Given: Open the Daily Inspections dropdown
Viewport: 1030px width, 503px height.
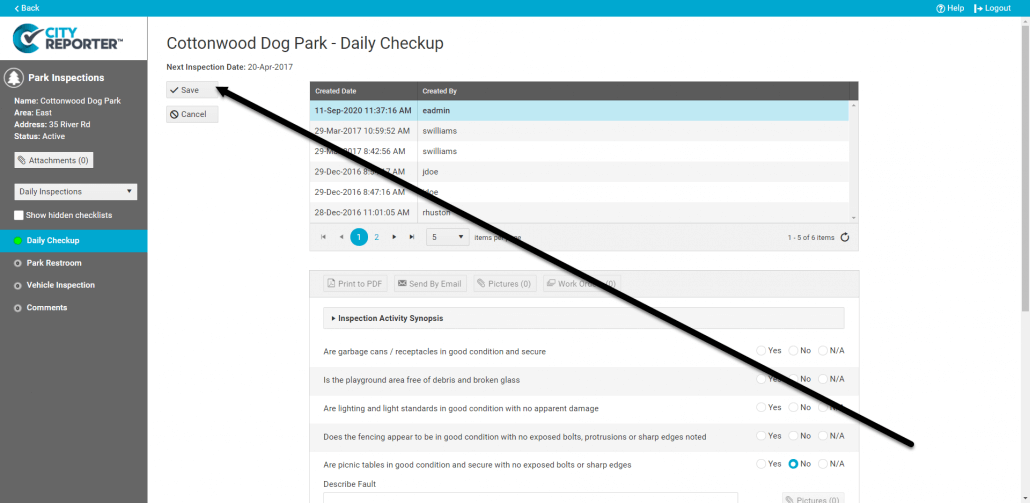Looking at the screenshot, I should pyautogui.click(x=76, y=191).
